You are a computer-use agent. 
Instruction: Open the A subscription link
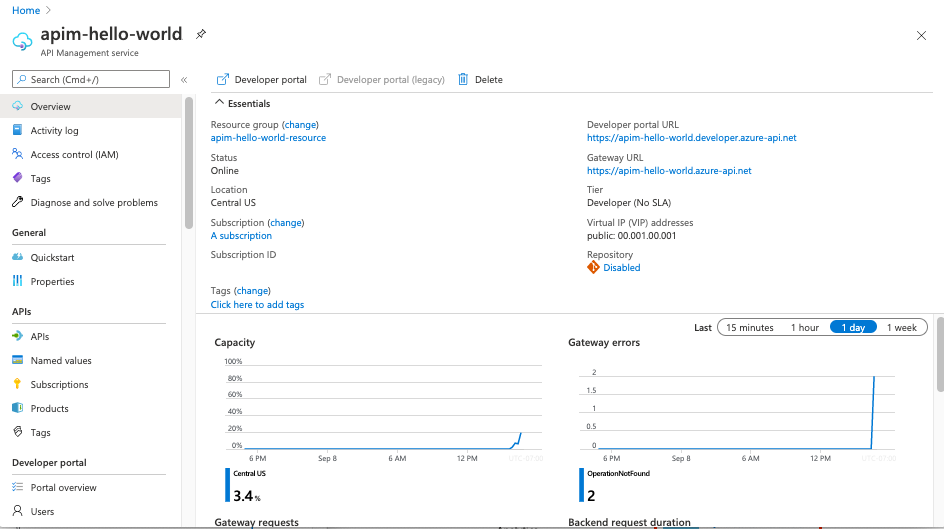click(241, 235)
